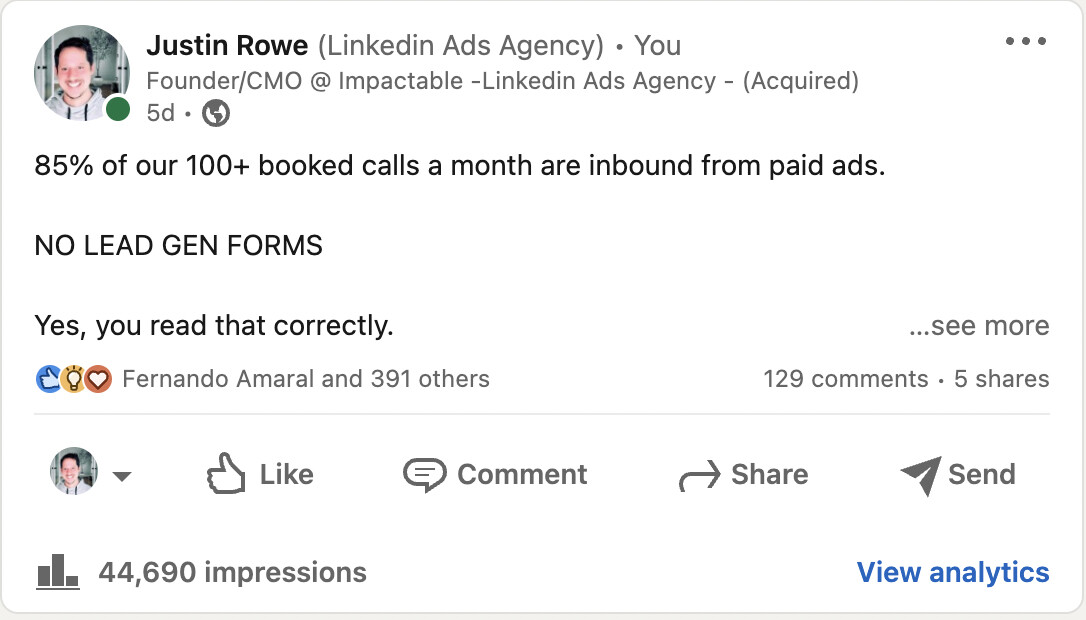Expand the post with see more
Screen dimensions: 1086x620
pos(979,326)
